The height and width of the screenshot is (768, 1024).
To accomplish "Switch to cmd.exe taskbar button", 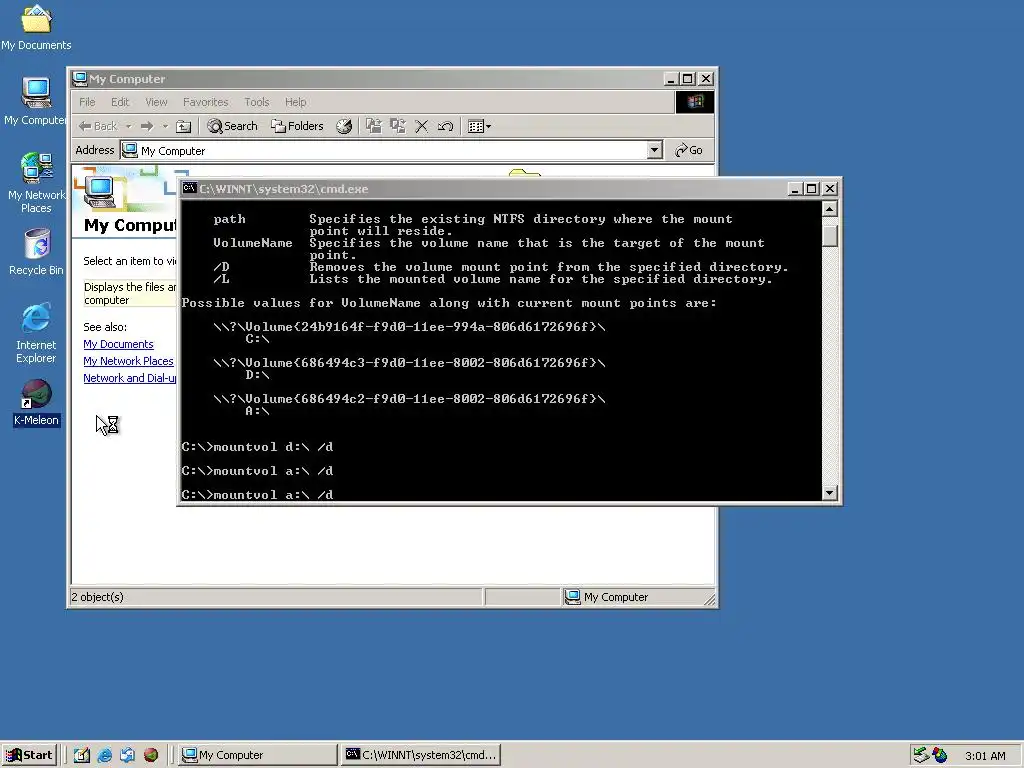I will tap(421, 755).
